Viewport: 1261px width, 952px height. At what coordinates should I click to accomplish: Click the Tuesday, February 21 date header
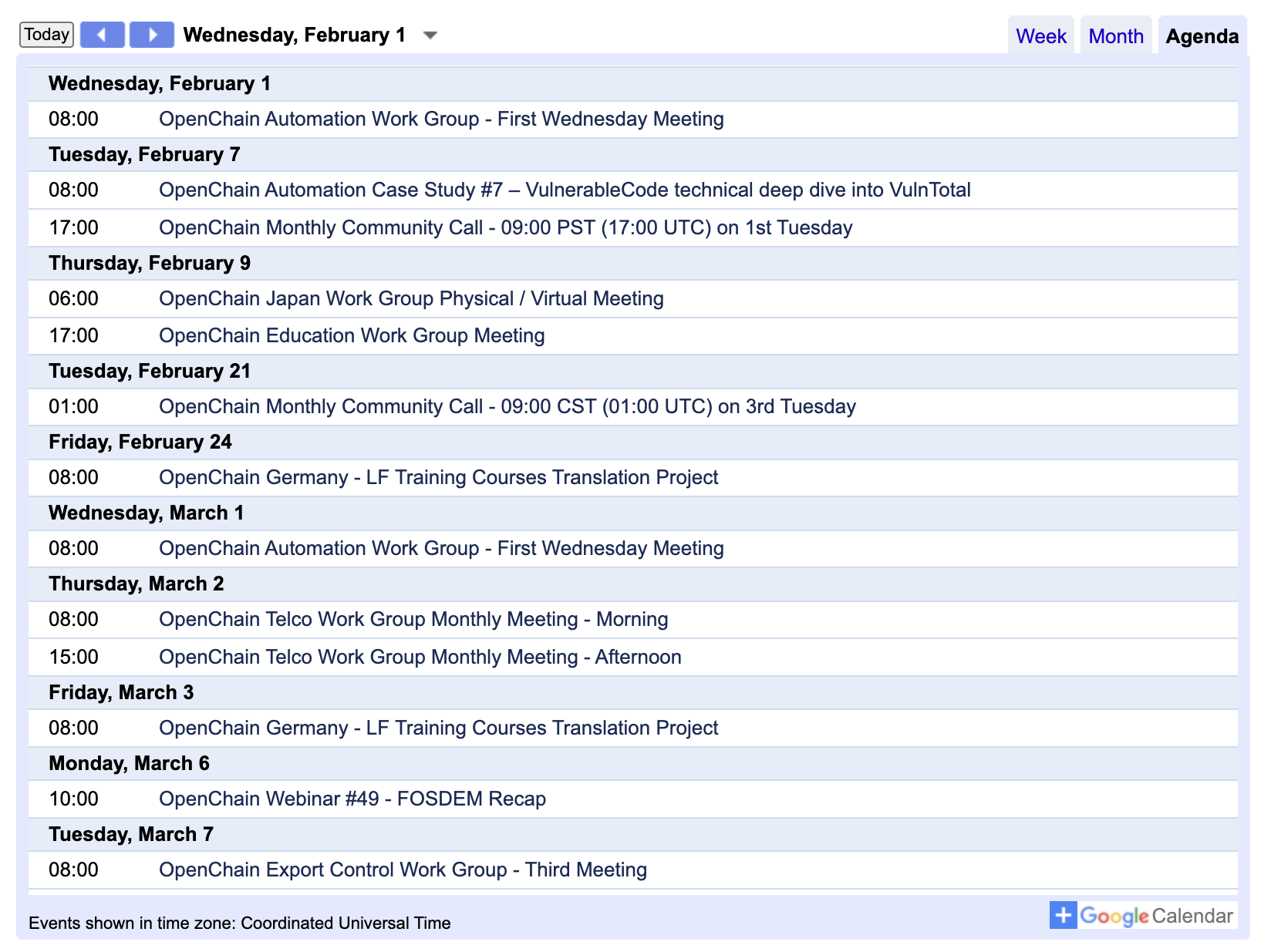point(633,372)
